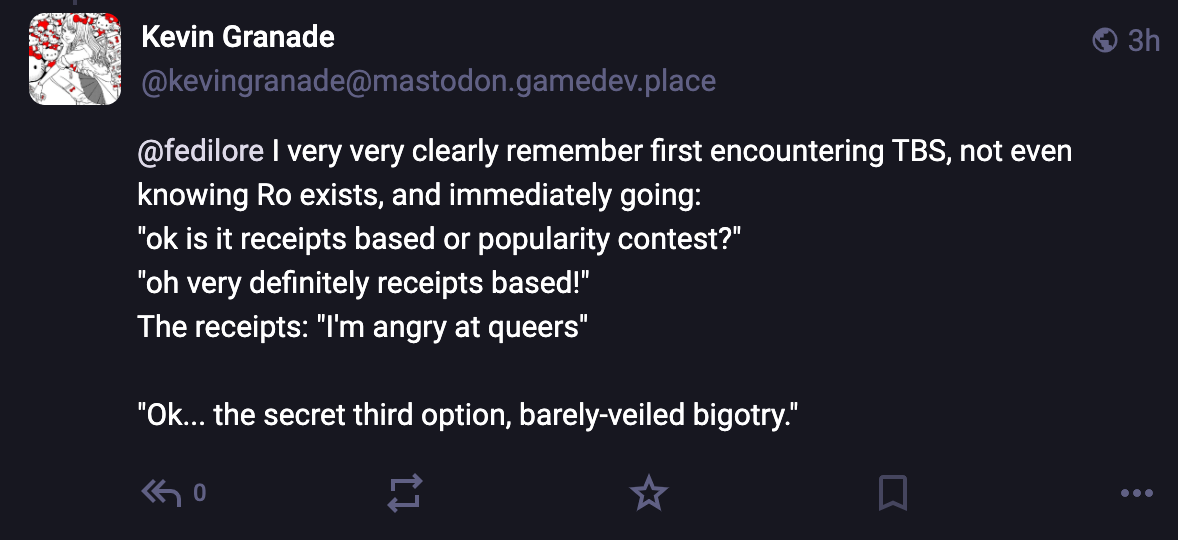The image size is (1178, 540).
Task: Click the @kevingranade@mastodon.gamedev.place handle
Action: [428, 80]
